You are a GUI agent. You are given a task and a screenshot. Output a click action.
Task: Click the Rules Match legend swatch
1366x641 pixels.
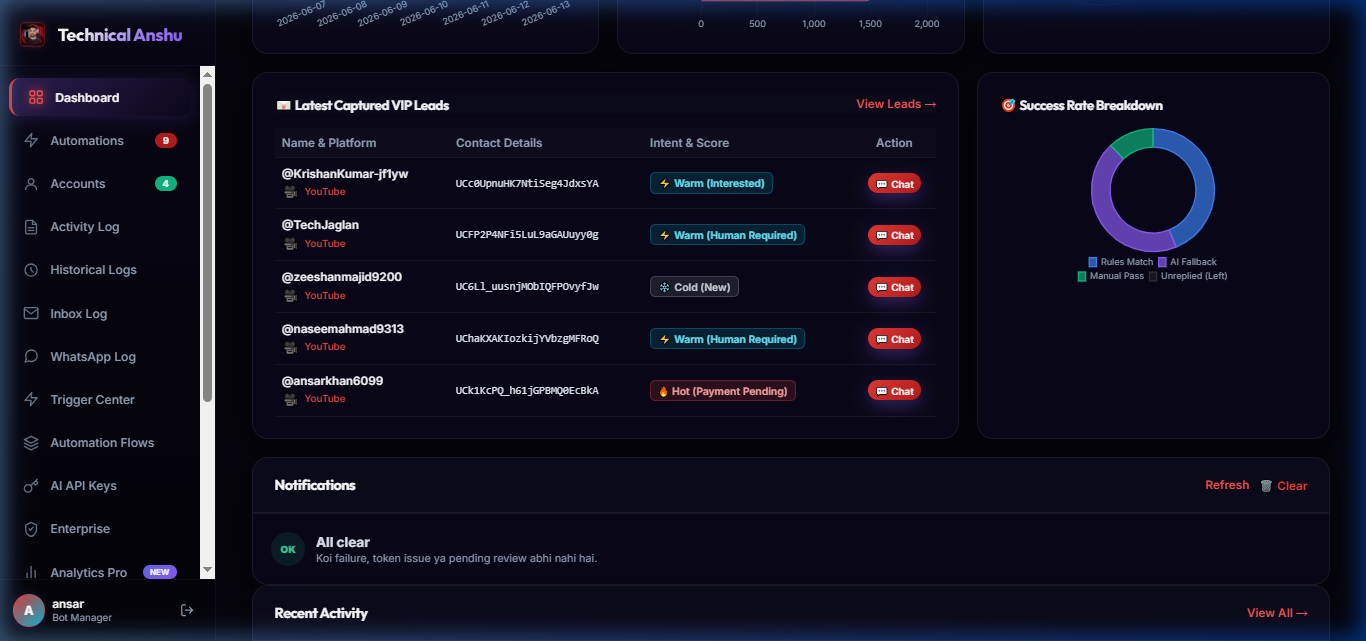tap(1093, 262)
